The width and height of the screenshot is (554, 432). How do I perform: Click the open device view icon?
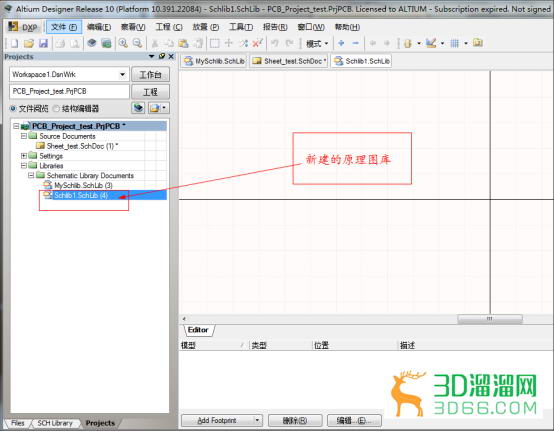92,43
